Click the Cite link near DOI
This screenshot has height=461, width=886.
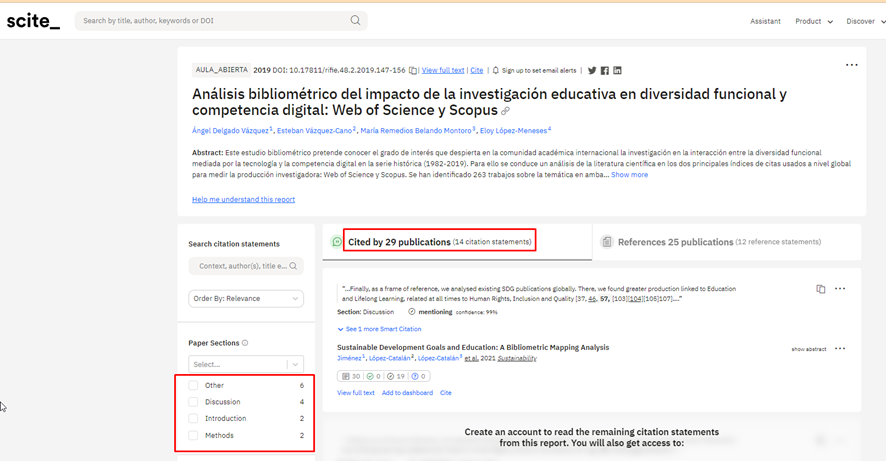coord(477,71)
